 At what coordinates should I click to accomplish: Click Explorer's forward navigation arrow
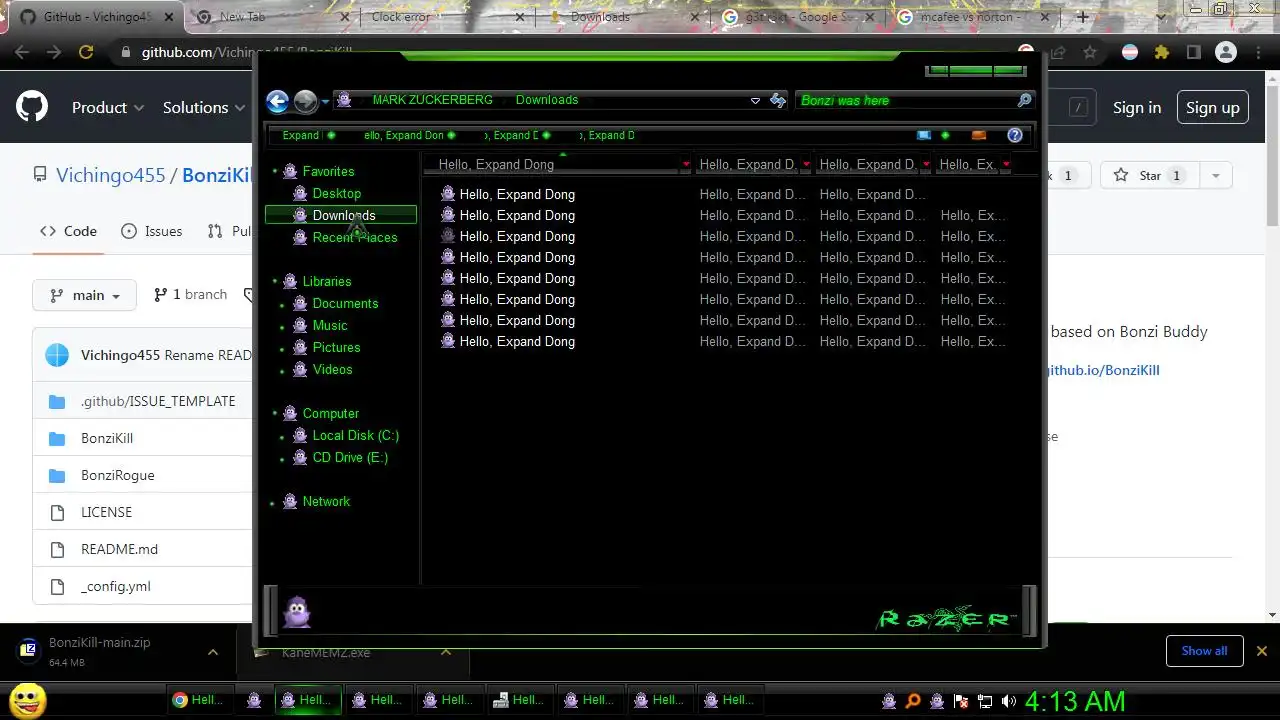coord(305,100)
